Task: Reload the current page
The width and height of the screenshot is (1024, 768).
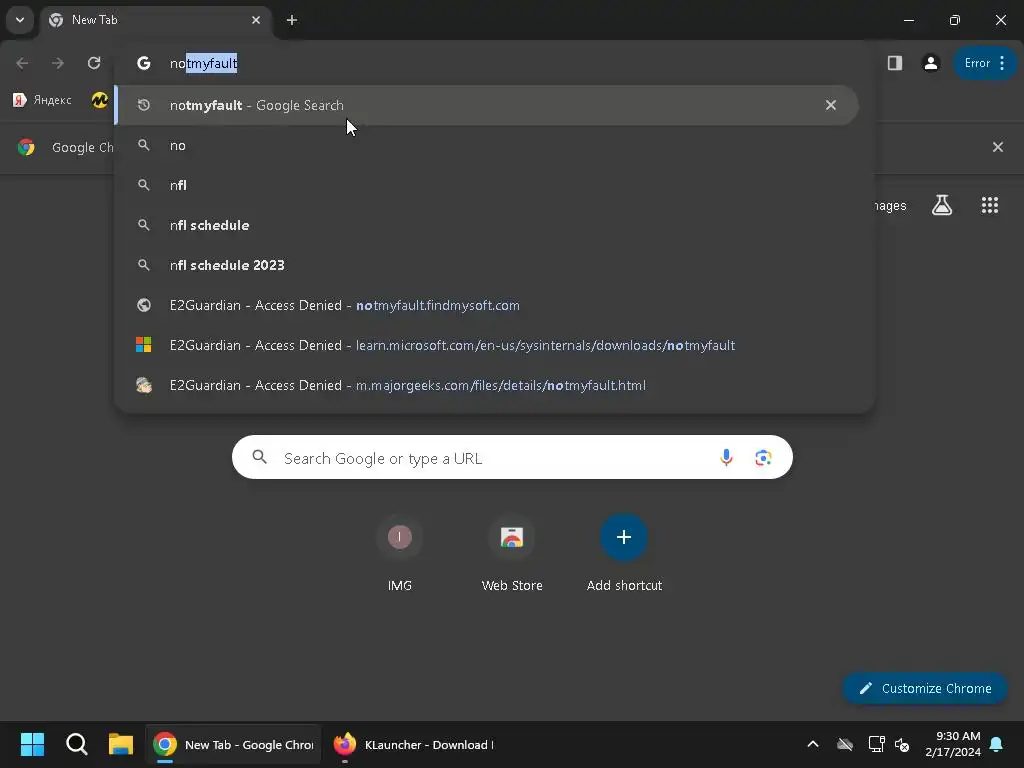Action: [94, 63]
